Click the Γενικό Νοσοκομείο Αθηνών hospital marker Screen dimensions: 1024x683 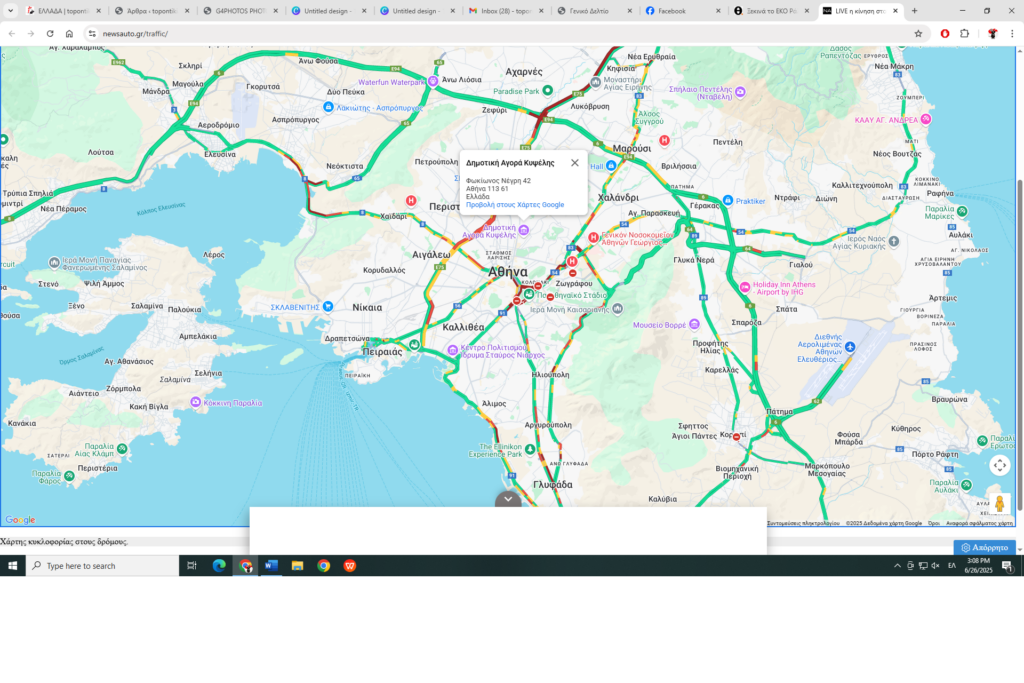[x=593, y=238]
